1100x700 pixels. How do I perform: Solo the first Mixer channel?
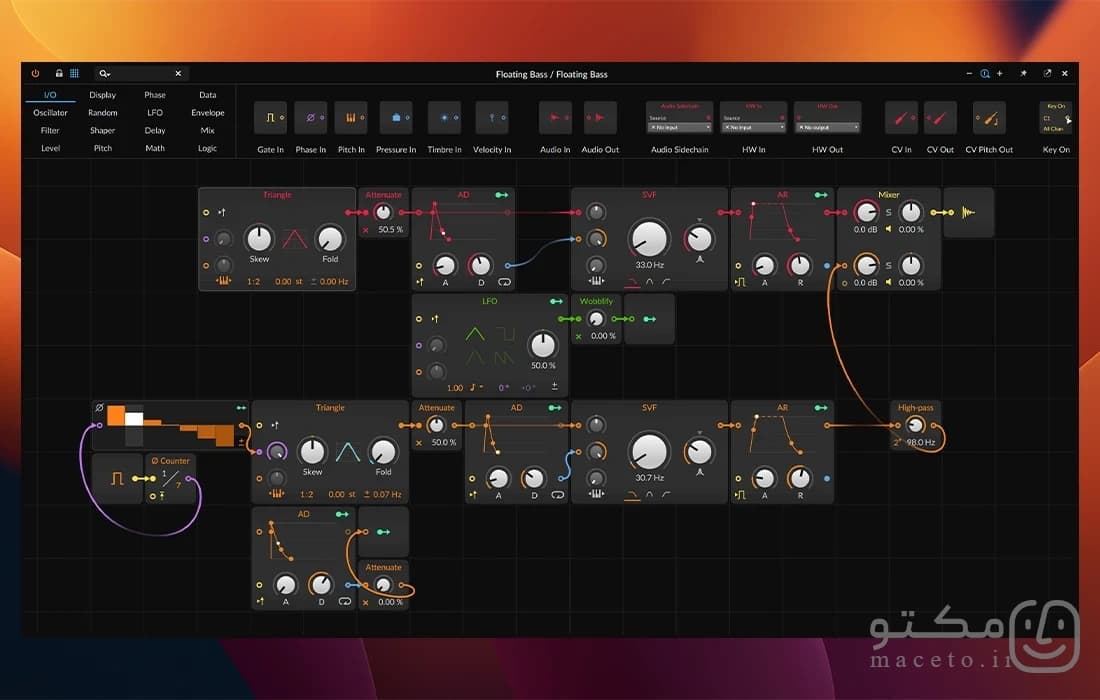888,212
